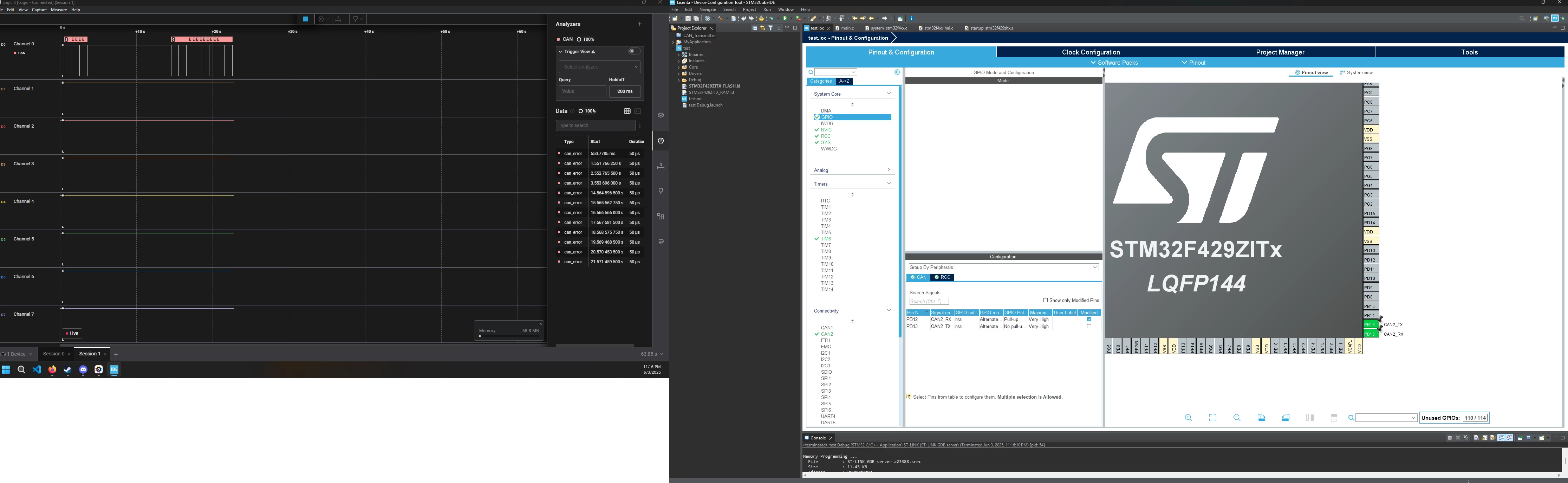
Task: Add a new analyzer with the plus icon
Action: [639, 24]
